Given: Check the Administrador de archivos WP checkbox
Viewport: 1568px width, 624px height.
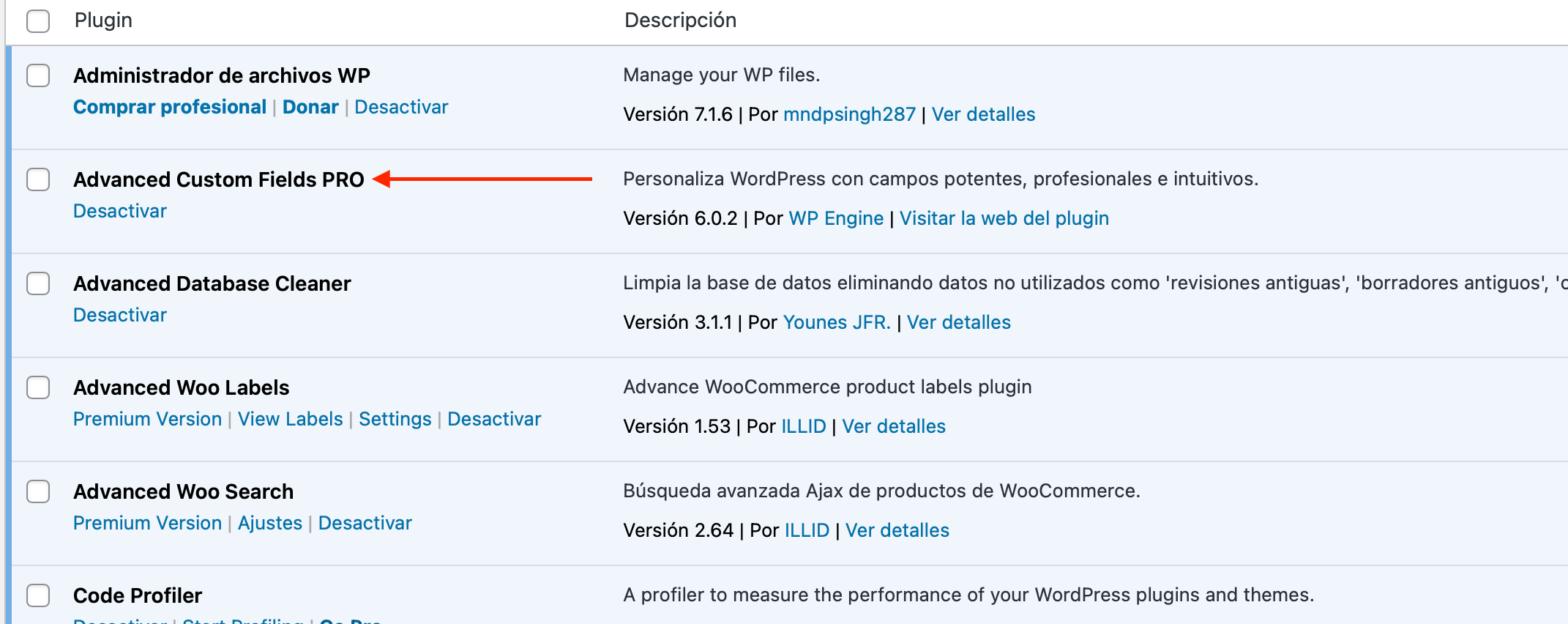Looking at the screenshot, I should [x=38, y=75].
